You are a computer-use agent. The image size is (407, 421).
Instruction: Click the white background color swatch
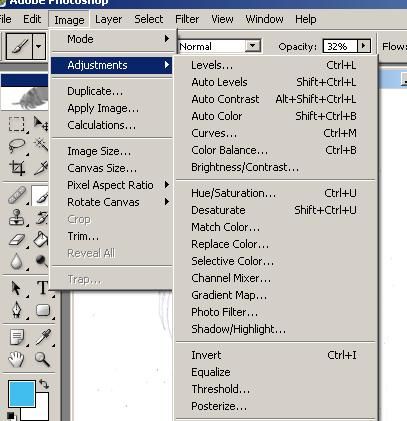pos(42,412)
